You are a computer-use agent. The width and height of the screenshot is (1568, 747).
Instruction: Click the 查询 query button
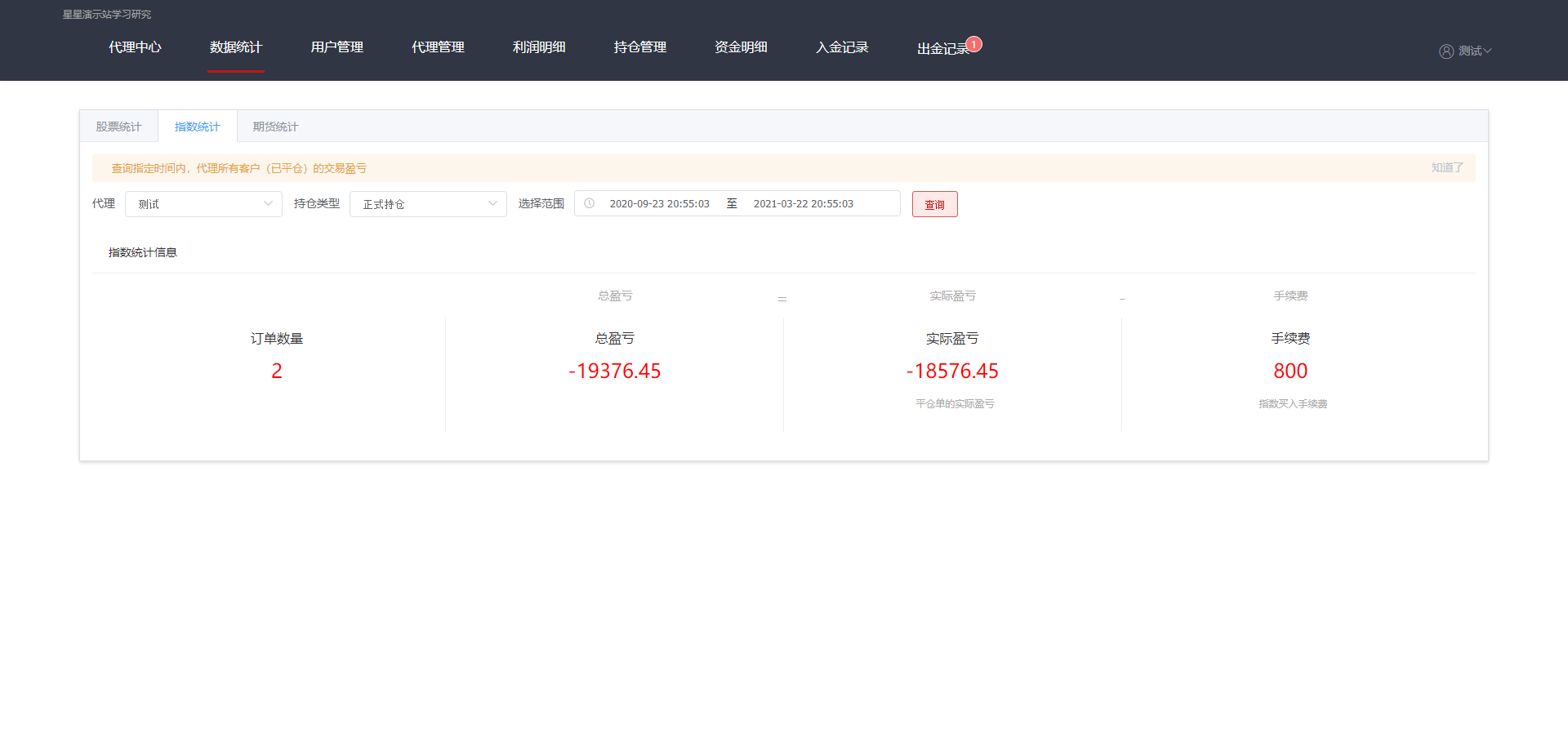coord(934,203)
